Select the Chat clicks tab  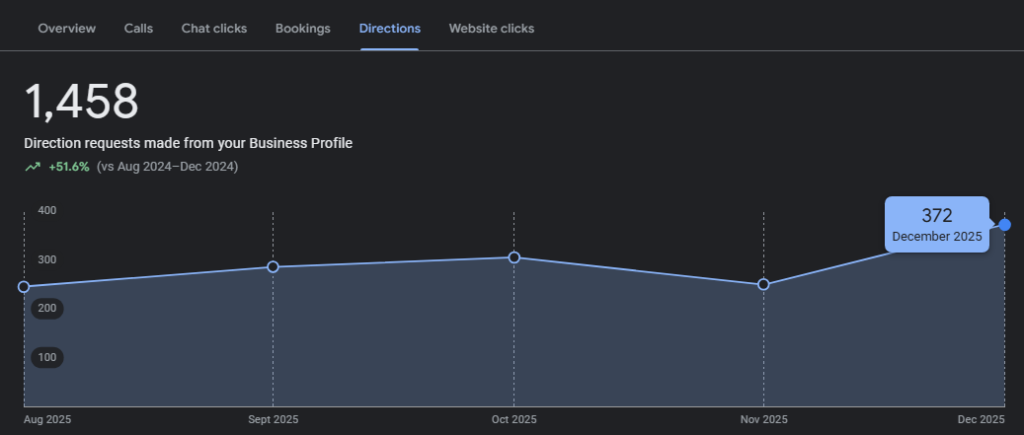[x=214, y=29]
